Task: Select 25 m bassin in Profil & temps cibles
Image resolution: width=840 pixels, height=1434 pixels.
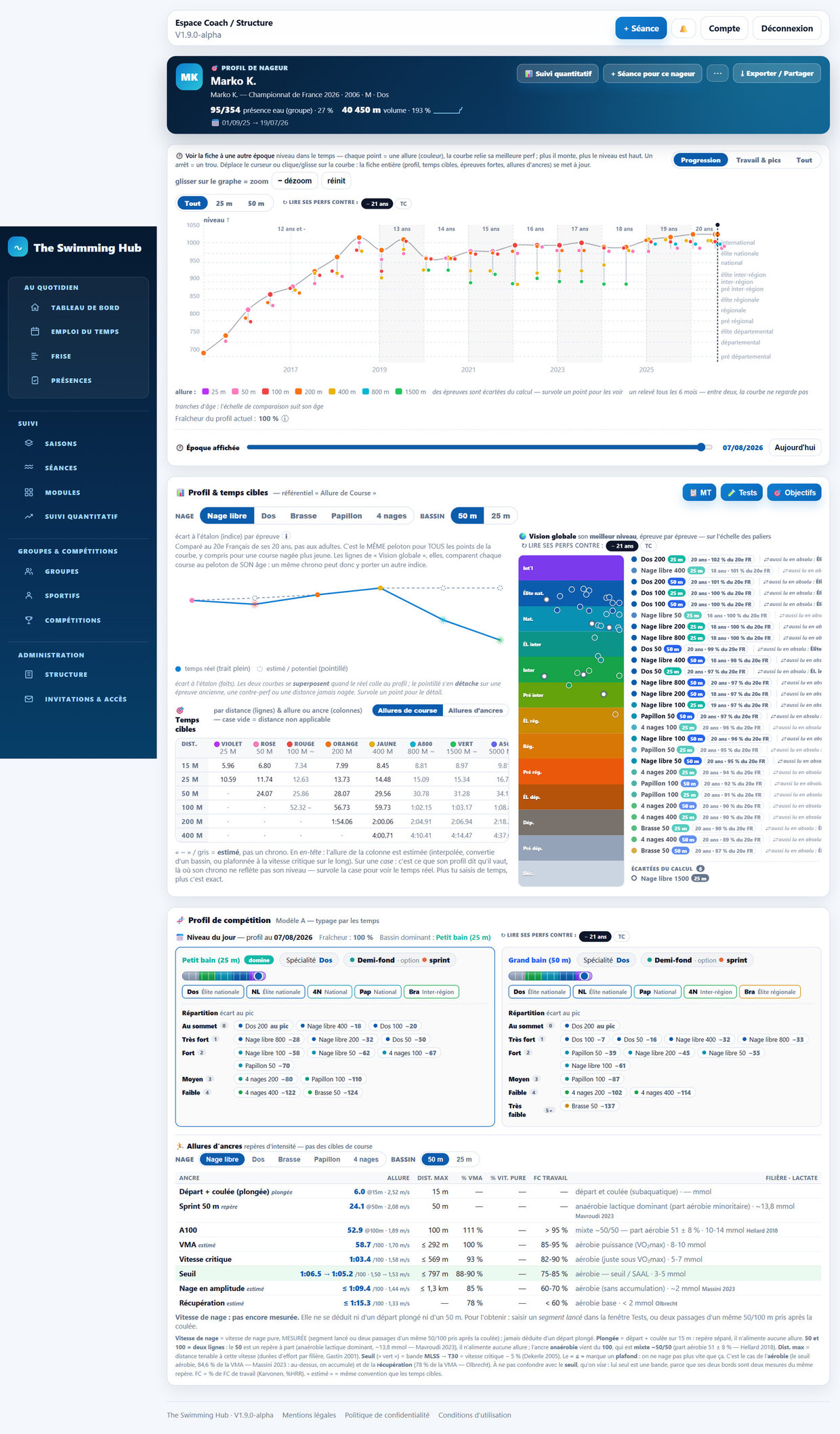Action: pyautogui.click(x=501, y=516)
